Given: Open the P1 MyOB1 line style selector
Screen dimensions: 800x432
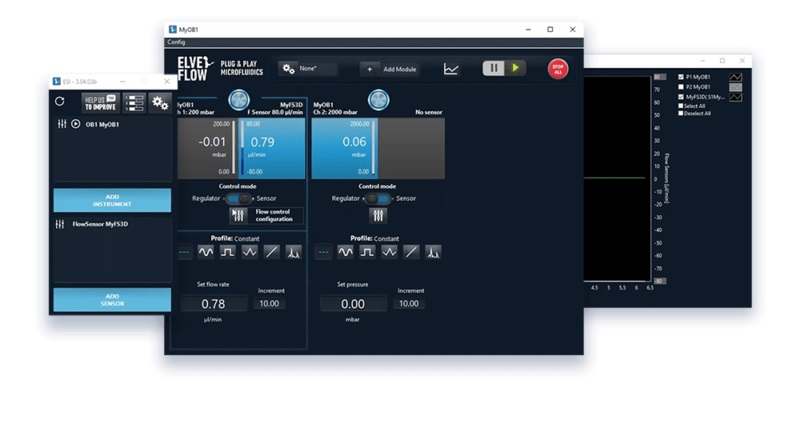Looking at the screenshot, I should point(736,77).
